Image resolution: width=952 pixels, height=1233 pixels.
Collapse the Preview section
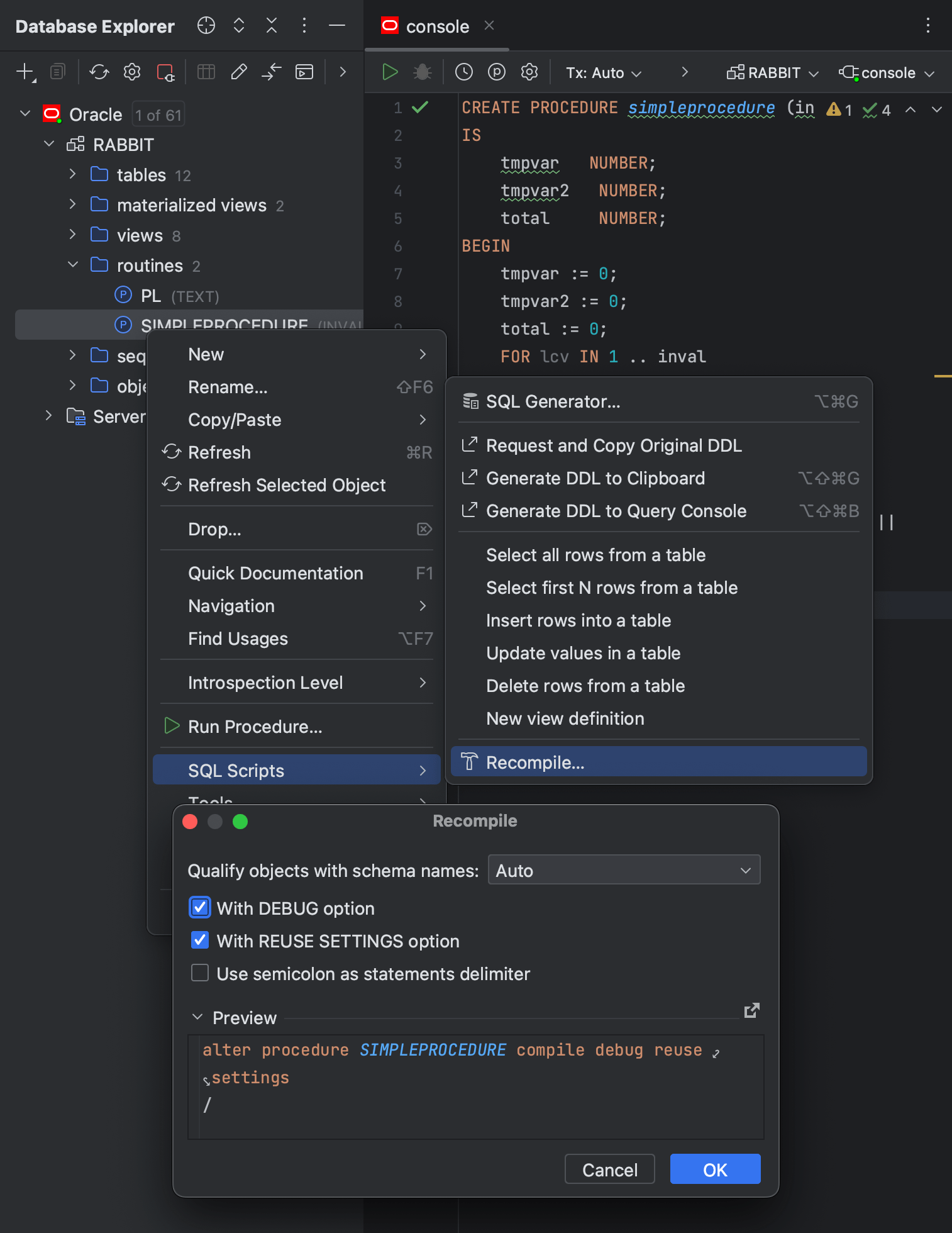197,1017
